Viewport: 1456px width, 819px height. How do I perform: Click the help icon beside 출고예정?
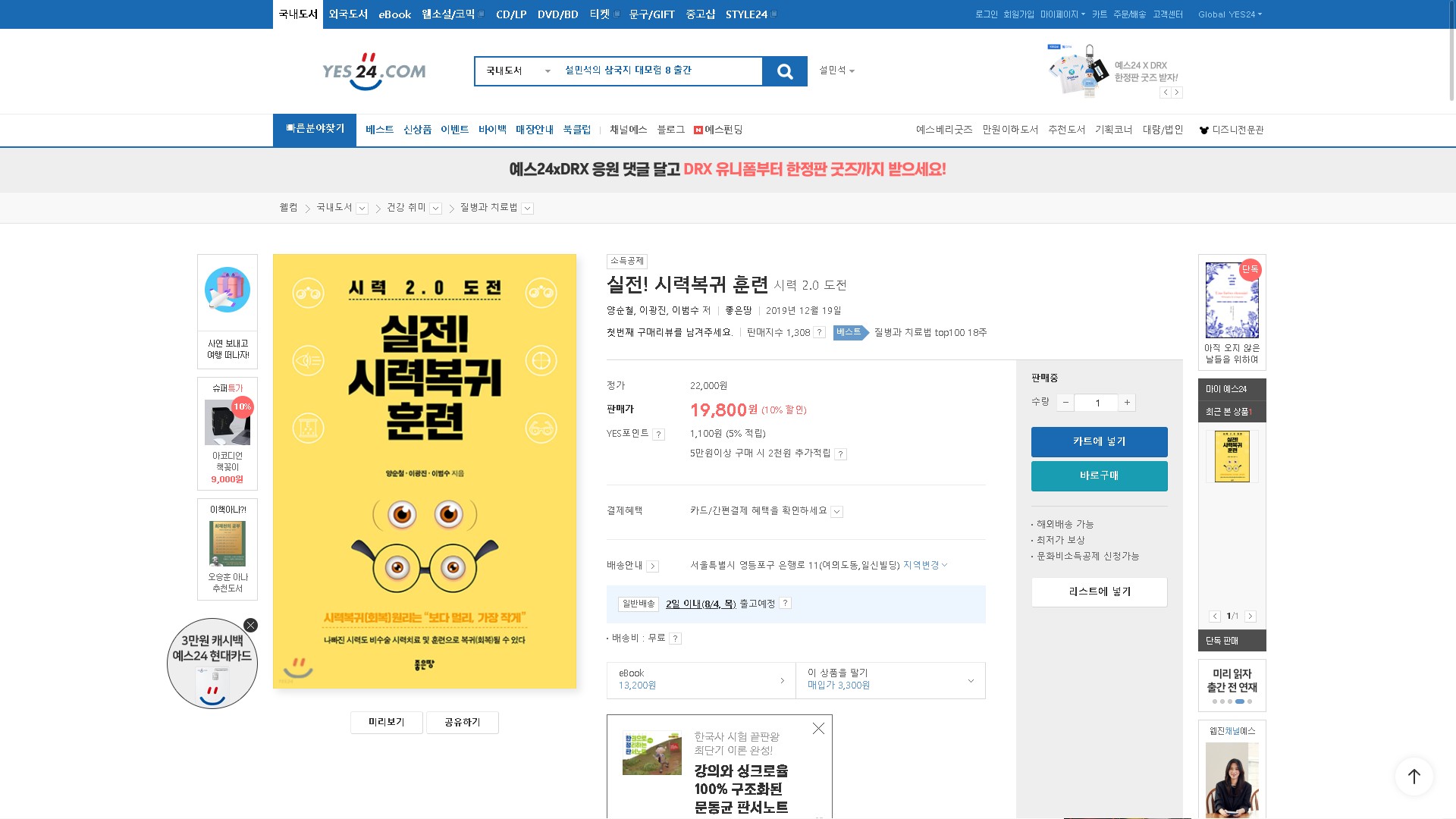[786, 604]
